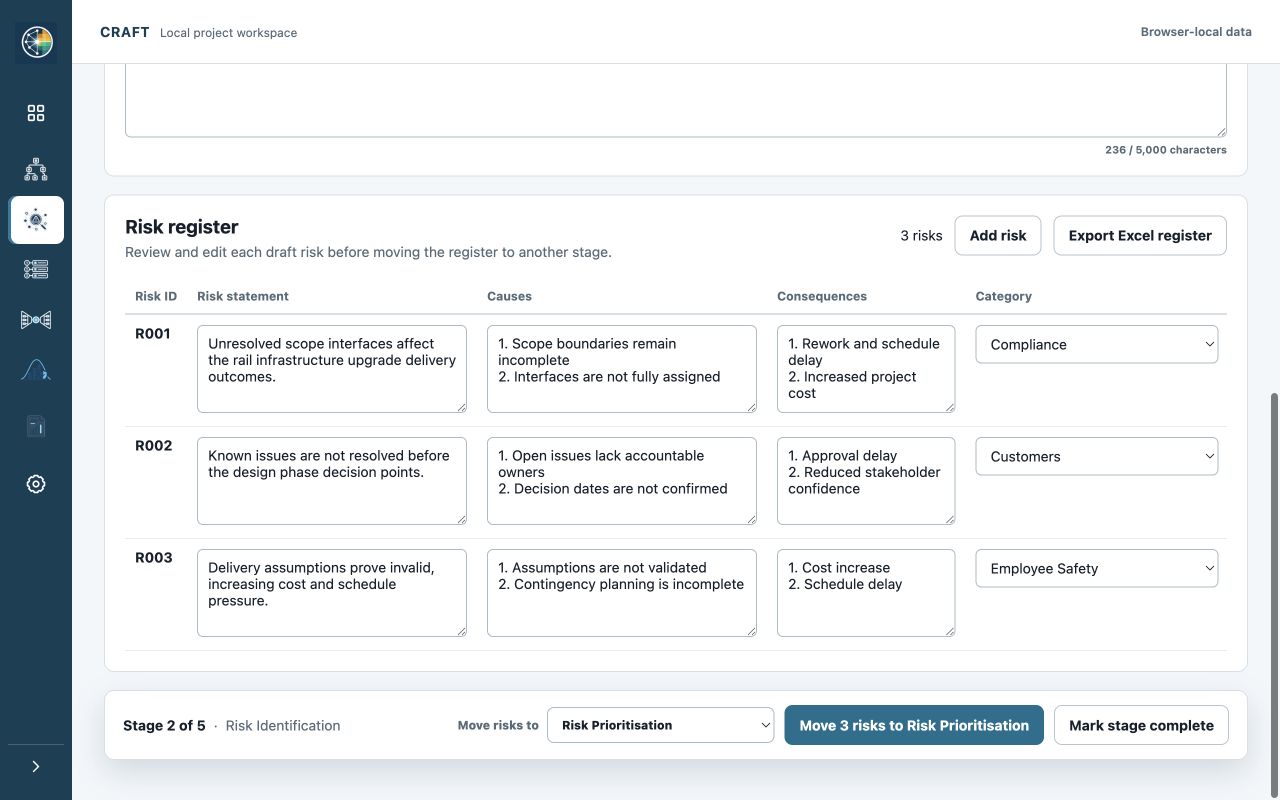Click the 'Risk Identification' stage label

(x=283, y=726)
